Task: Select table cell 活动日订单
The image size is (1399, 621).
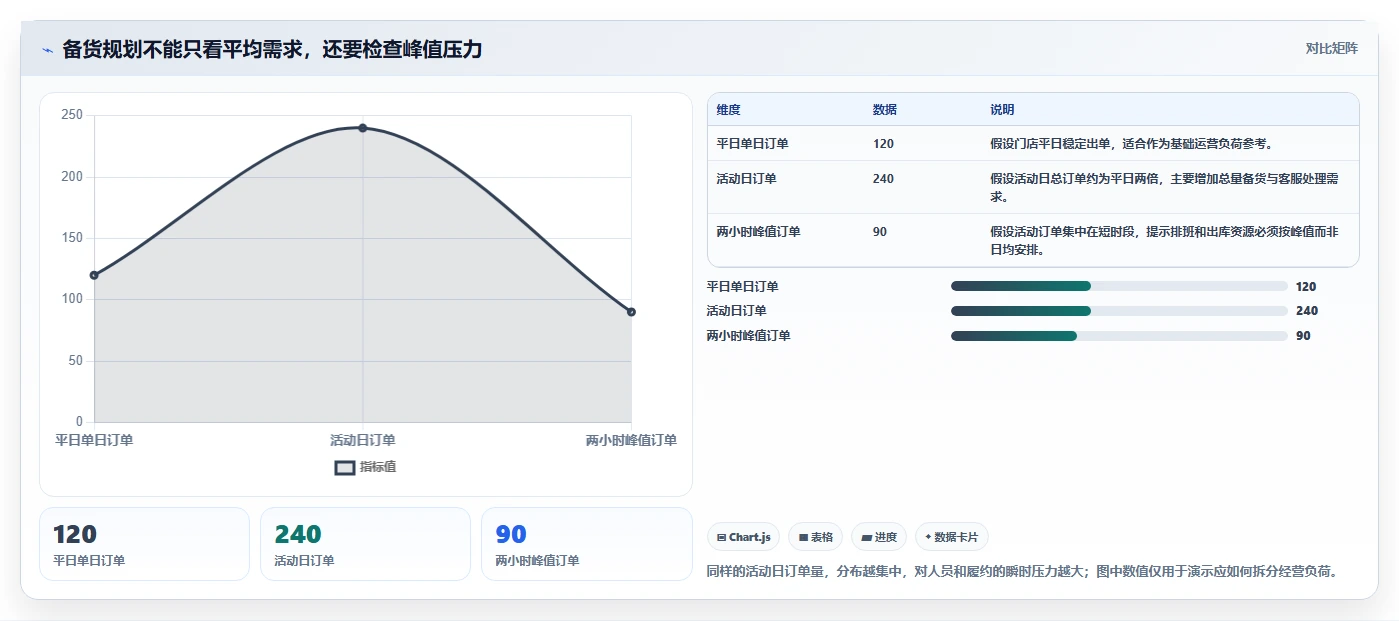Action: 746,179
